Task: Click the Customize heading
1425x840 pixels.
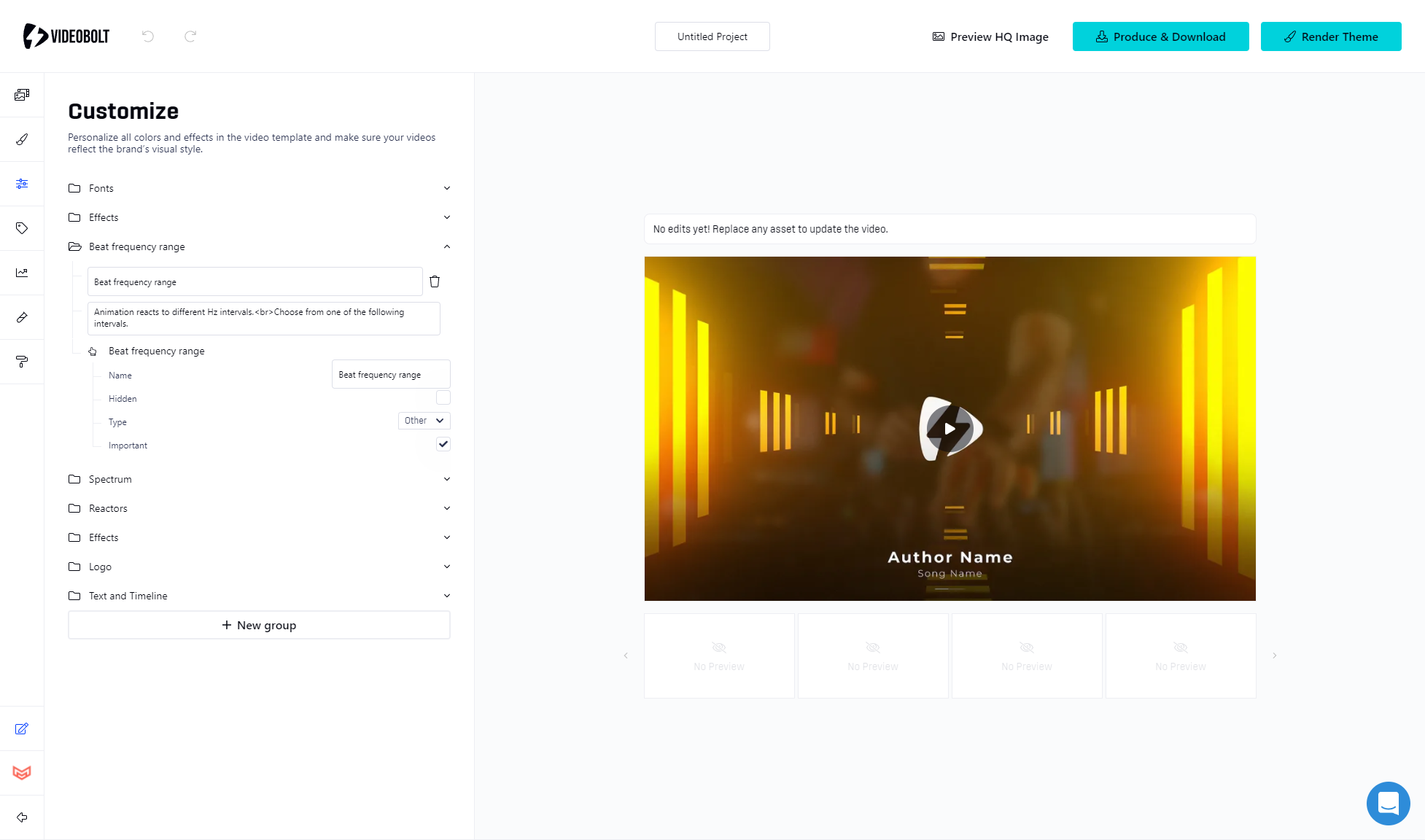Action: [x=123, y=111]
